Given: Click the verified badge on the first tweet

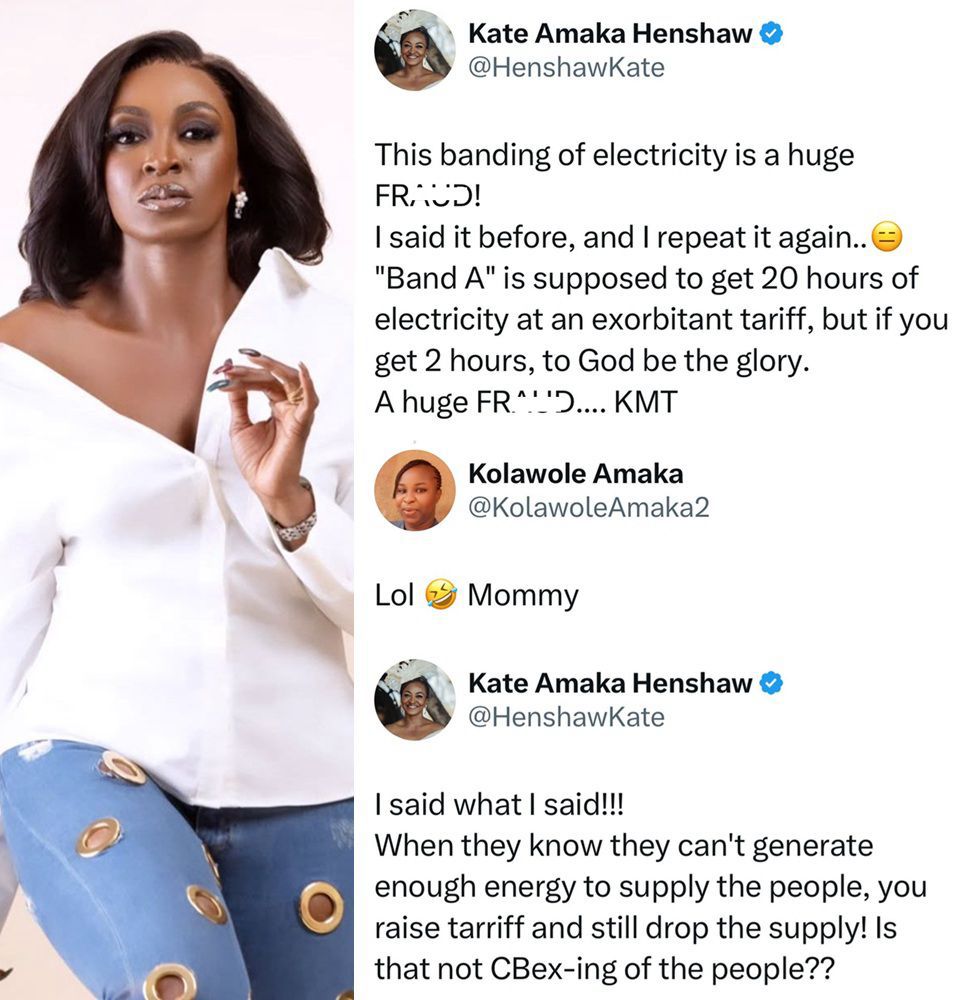Looking at the screenshot, I should (x=772, y=35).
